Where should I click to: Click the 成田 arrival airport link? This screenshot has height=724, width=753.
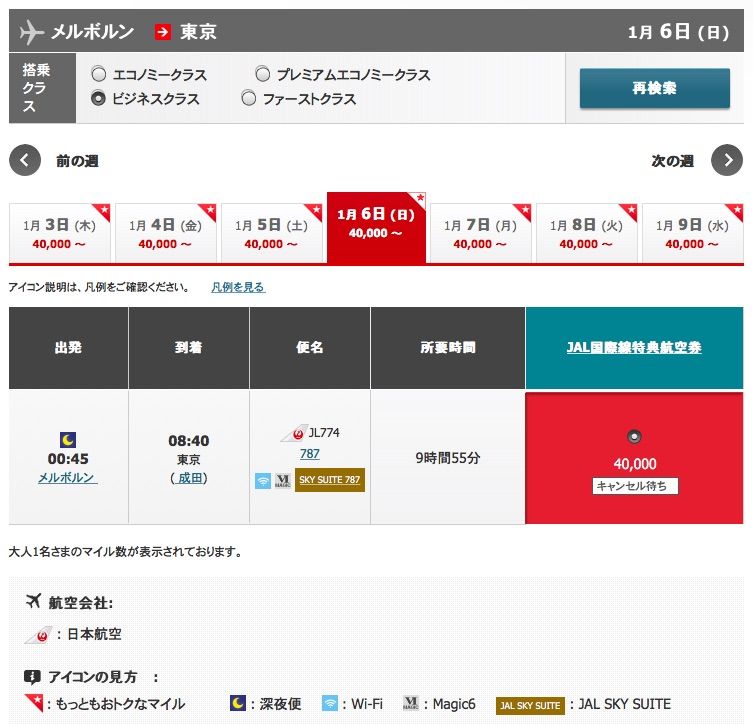[190, 478]
